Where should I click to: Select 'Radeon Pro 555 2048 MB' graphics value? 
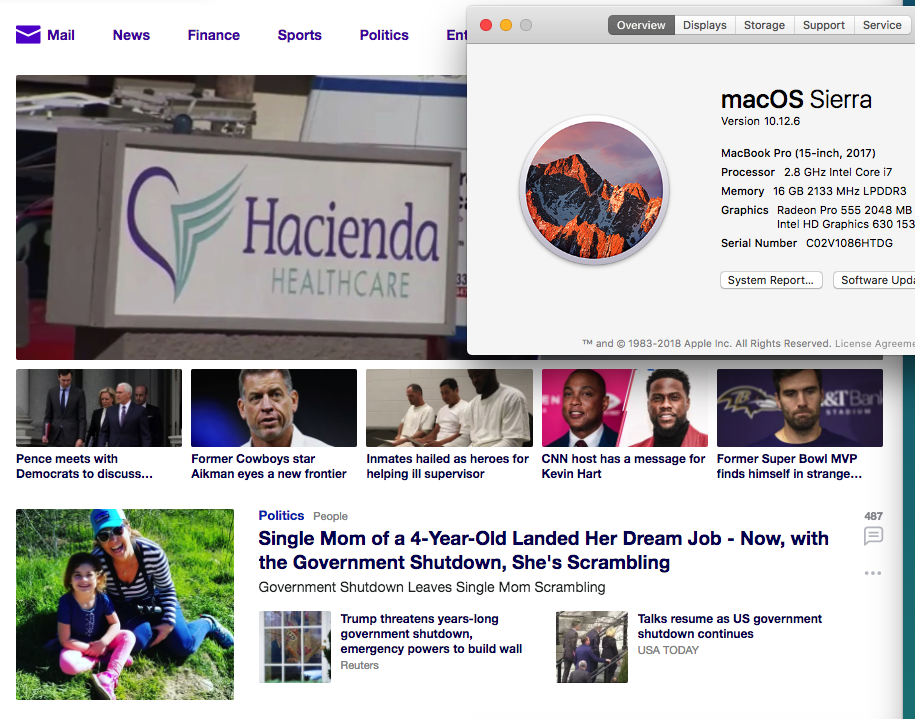[x=844, y=210]
